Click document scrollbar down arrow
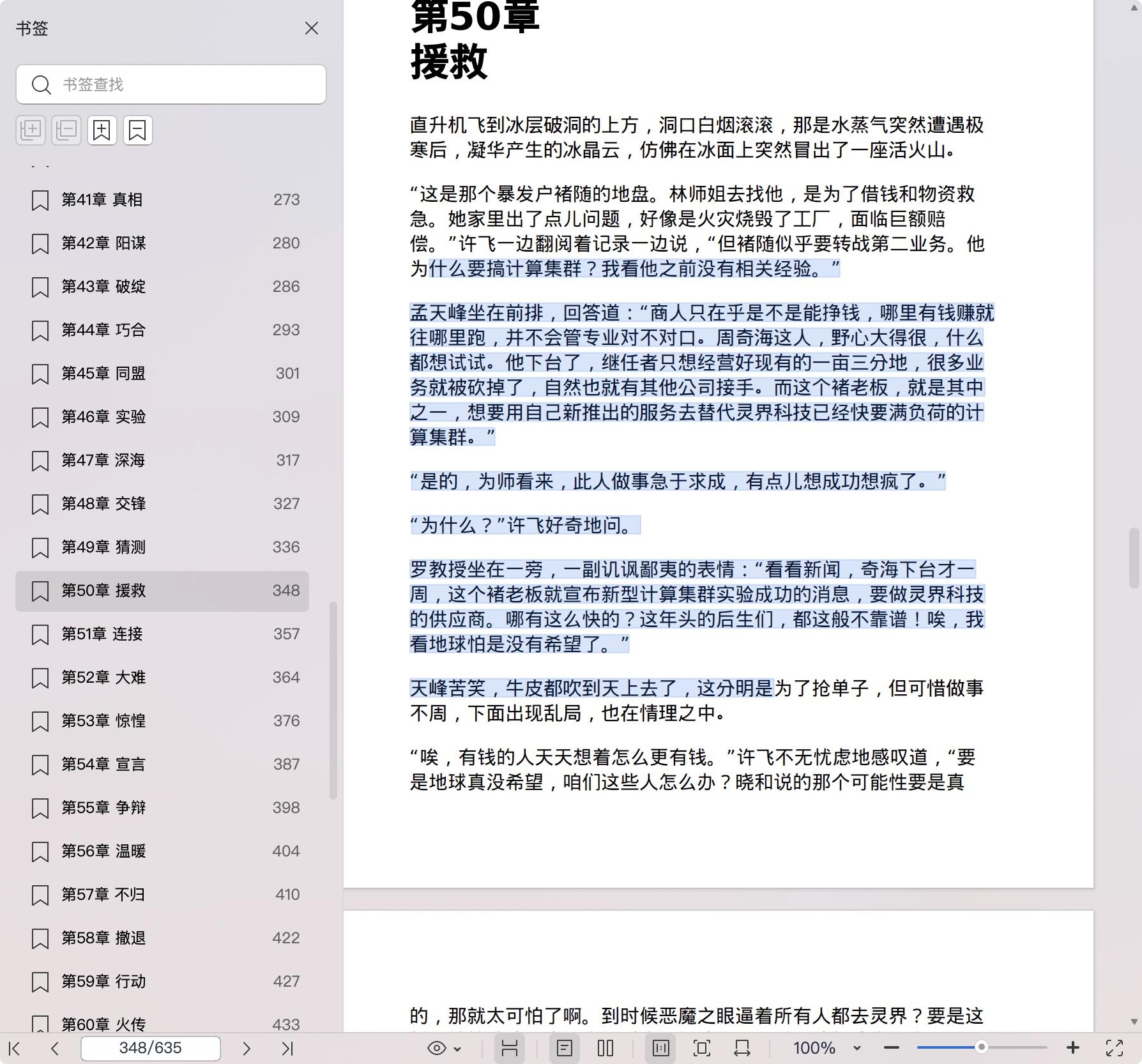Image resolution: width=1142 pixels, height=1064 pixels. point(1134,1022)
